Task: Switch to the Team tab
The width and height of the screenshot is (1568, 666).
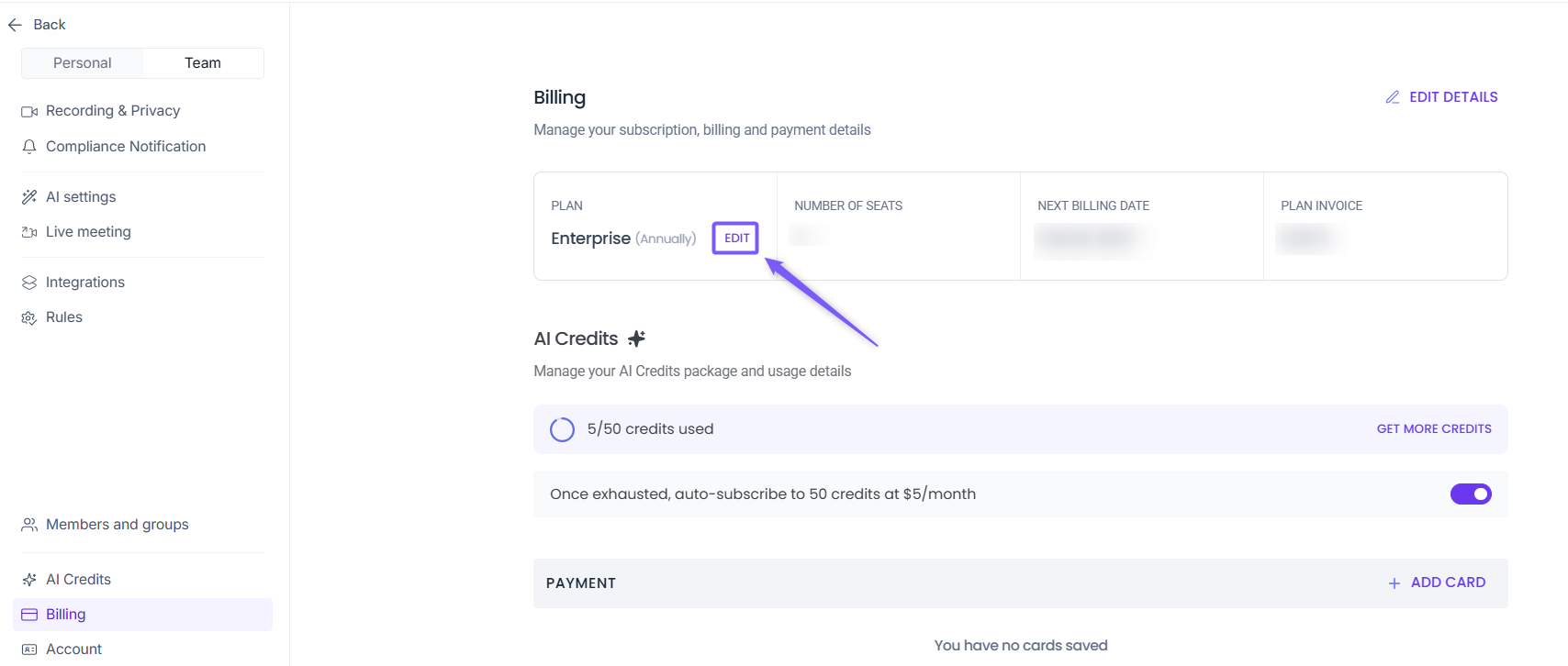Action: click(x=203, y=63)
